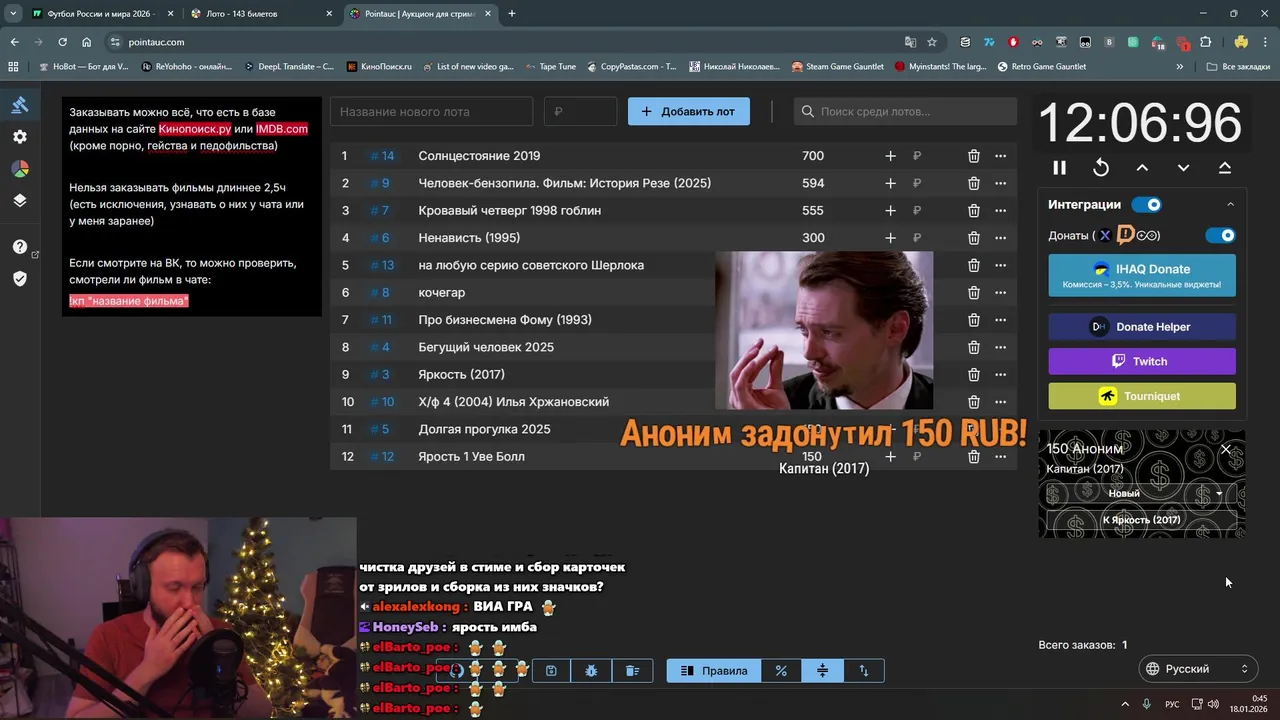1280x720 pixels.
Task: Collapse the Интеграции panel
Action: 1231,205
